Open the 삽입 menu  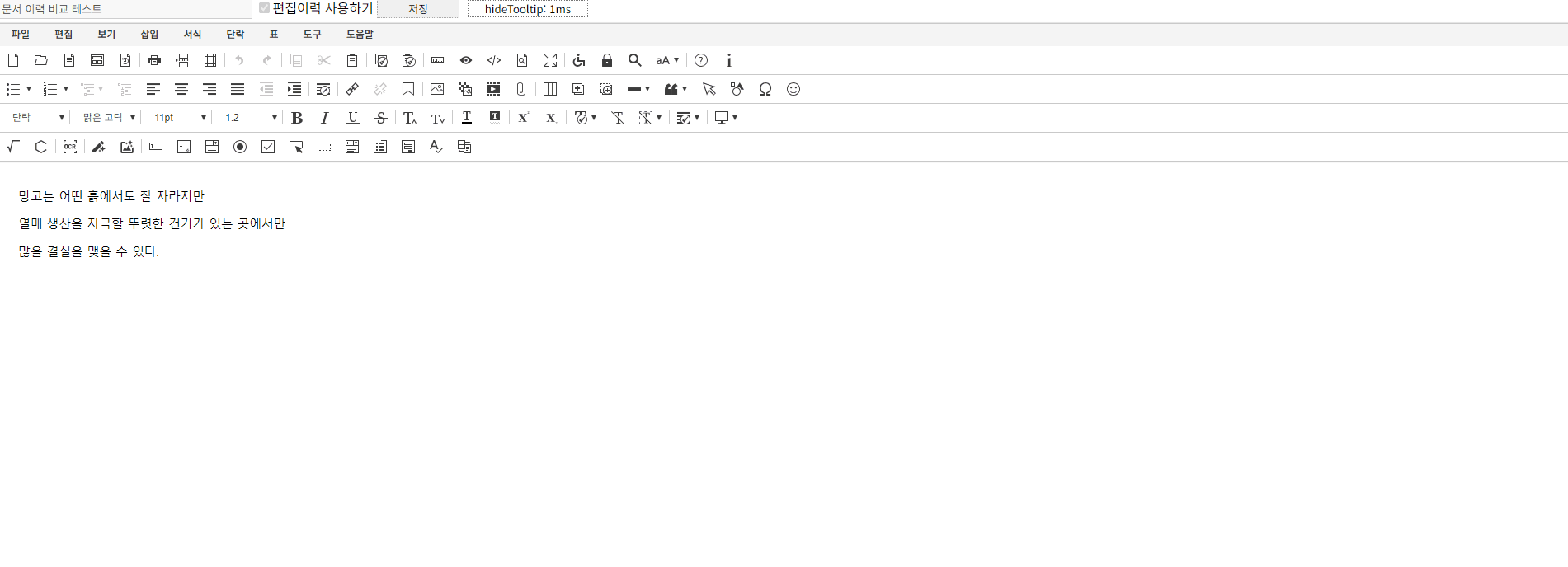click(149, 34)
